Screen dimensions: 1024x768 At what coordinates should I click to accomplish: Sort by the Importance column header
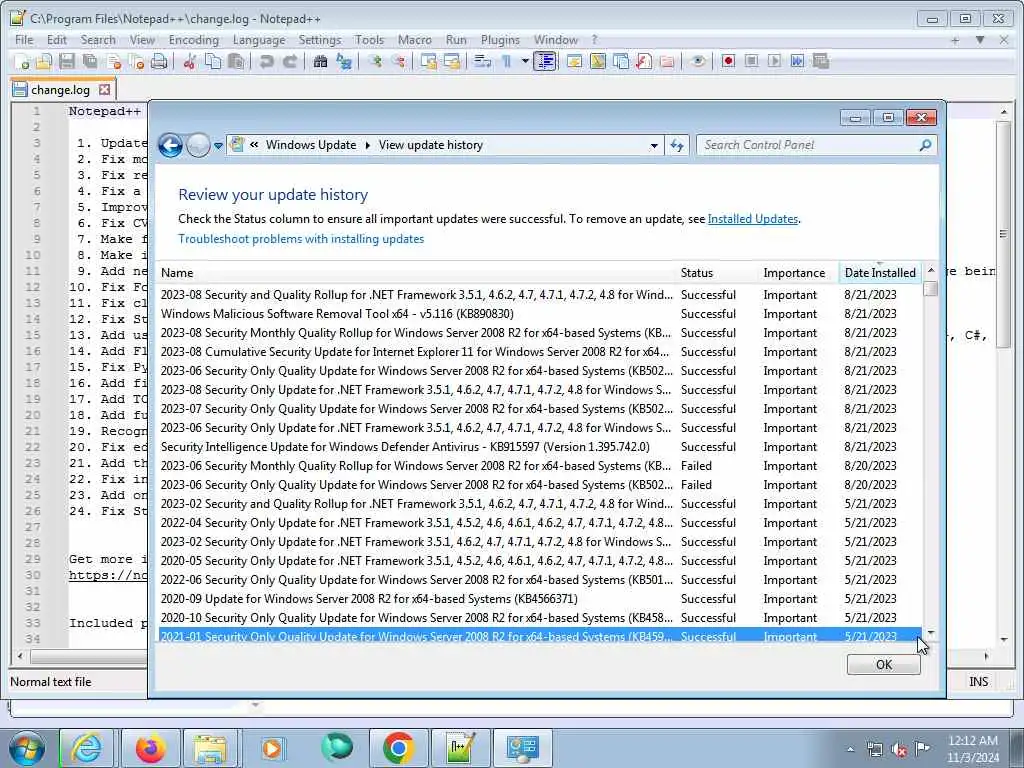[798, 272]
